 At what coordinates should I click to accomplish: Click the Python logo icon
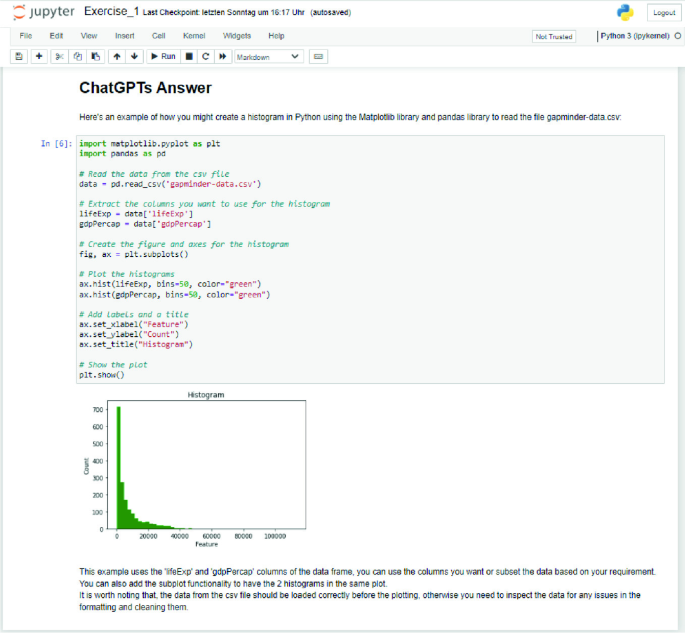pyautogui.click(x=625, y=12)
